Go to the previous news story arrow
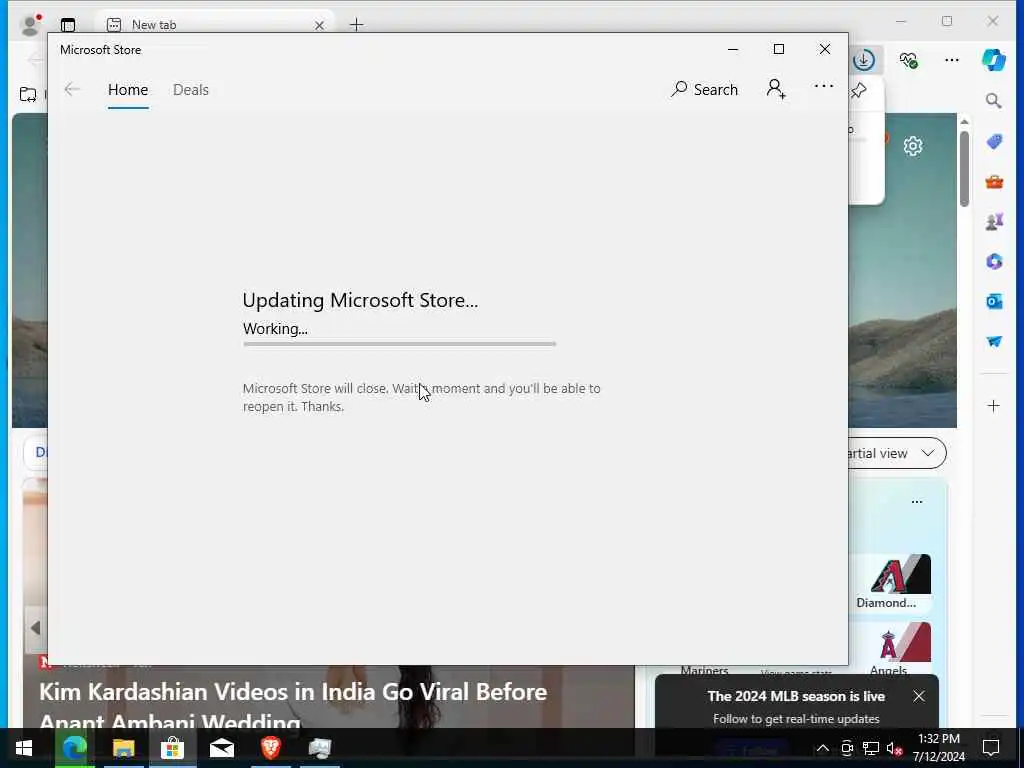Image resolution: width=1024 pixels, height=768 pixels. 35,628
